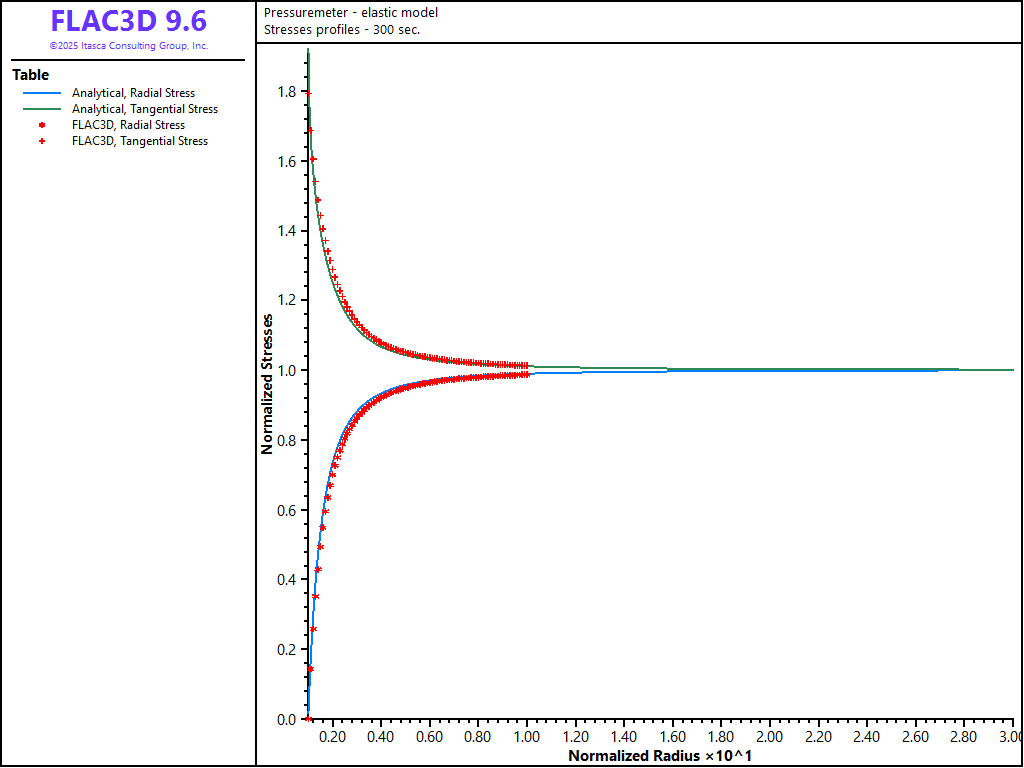Click the 'Normalized Radius ×10^1' x-axis label
This screenshot has width=1024, height=768.
coord(659,756)
